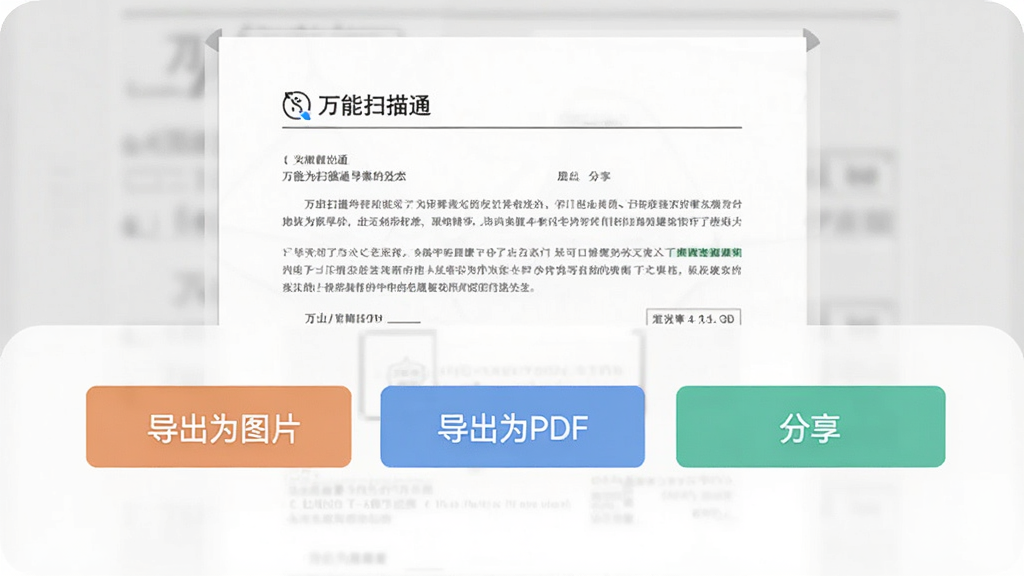Select the 万能扫描通 document title text
Viewport: 1024px width, 576px height.
tap(374, 106)
